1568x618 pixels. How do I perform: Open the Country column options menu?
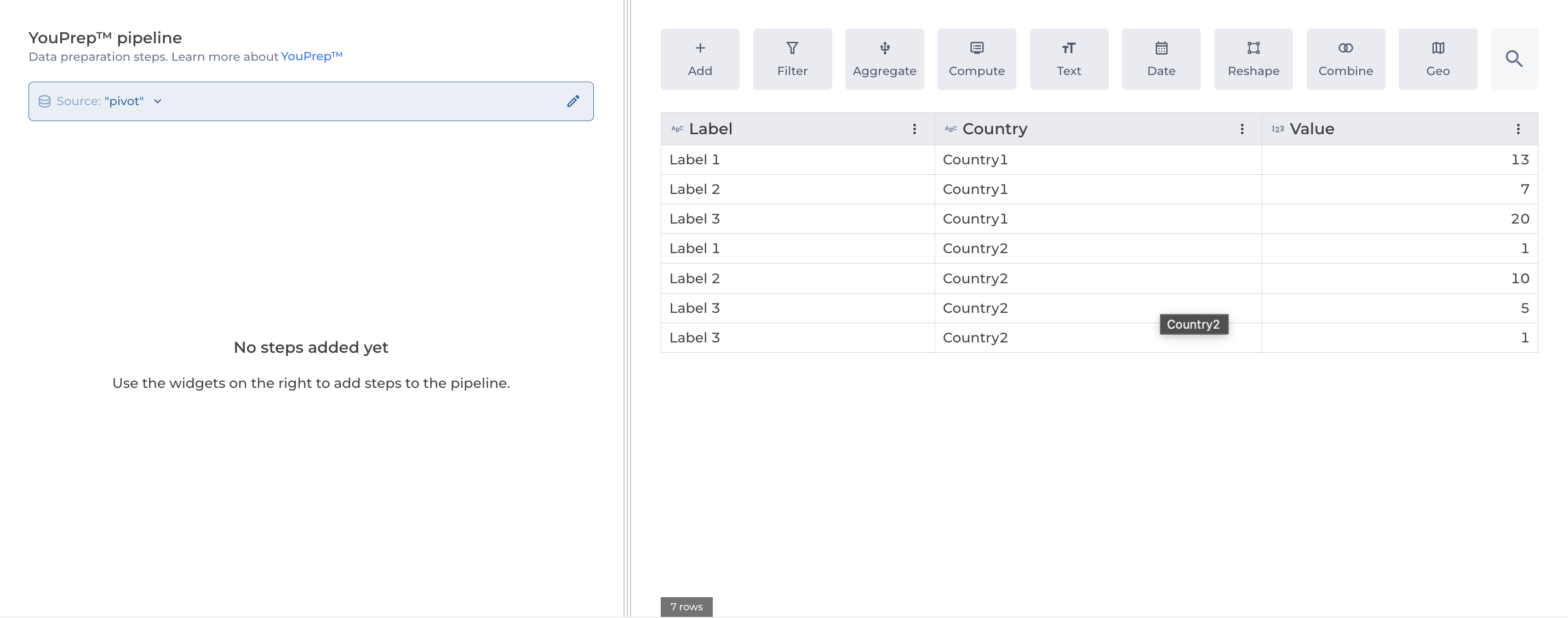pyautogui.click(x=1241, y=129)
